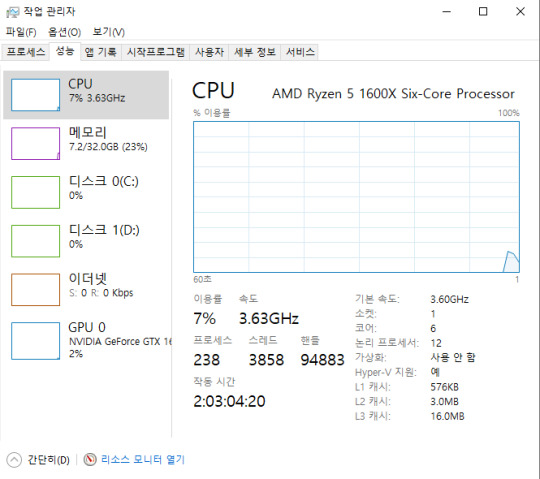The width and height of the screenshot is (540, 479).
Task: Click the 리소스 모니터 gauge icon
Action: pos(90,459)
